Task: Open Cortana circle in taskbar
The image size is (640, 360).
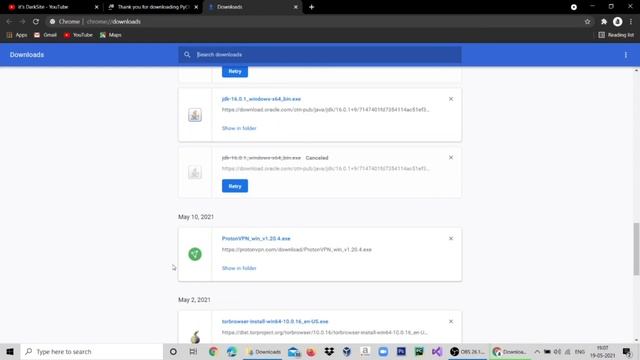Action: 173,351
